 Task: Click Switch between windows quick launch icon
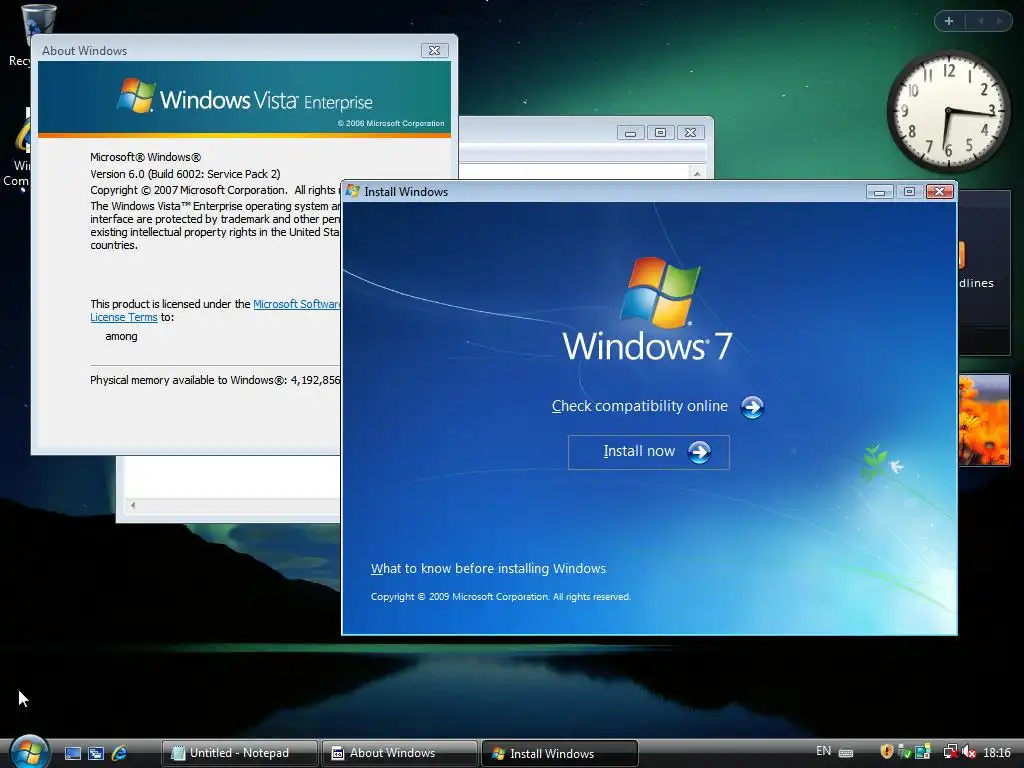pyautogui.click(x=96, y=753)
